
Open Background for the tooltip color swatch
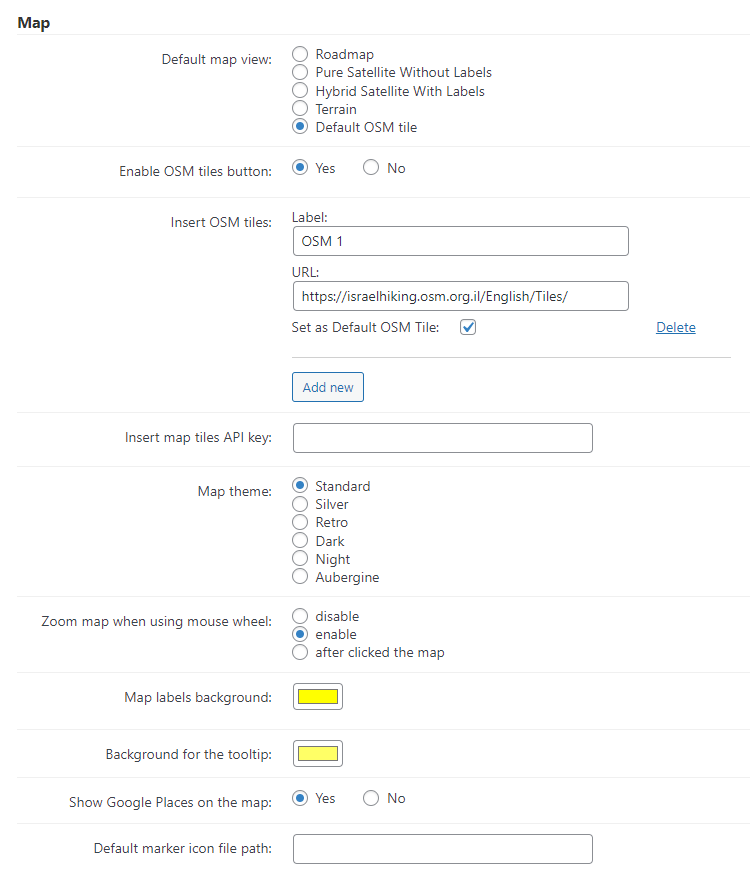pos(318,754)
